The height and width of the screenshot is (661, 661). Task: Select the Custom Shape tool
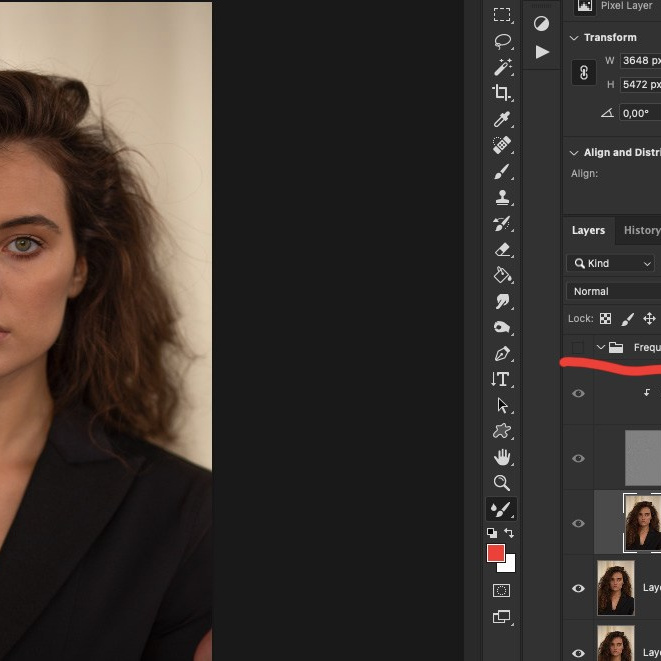point(502,431)
